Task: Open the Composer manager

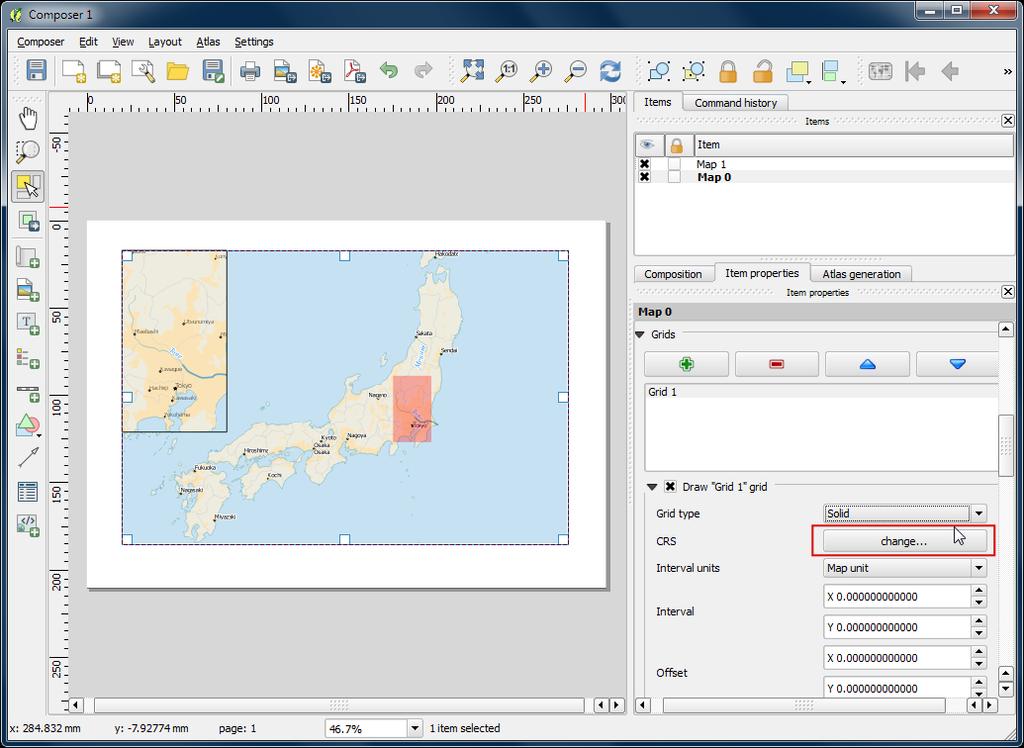Action: click(x=143, y=71)
